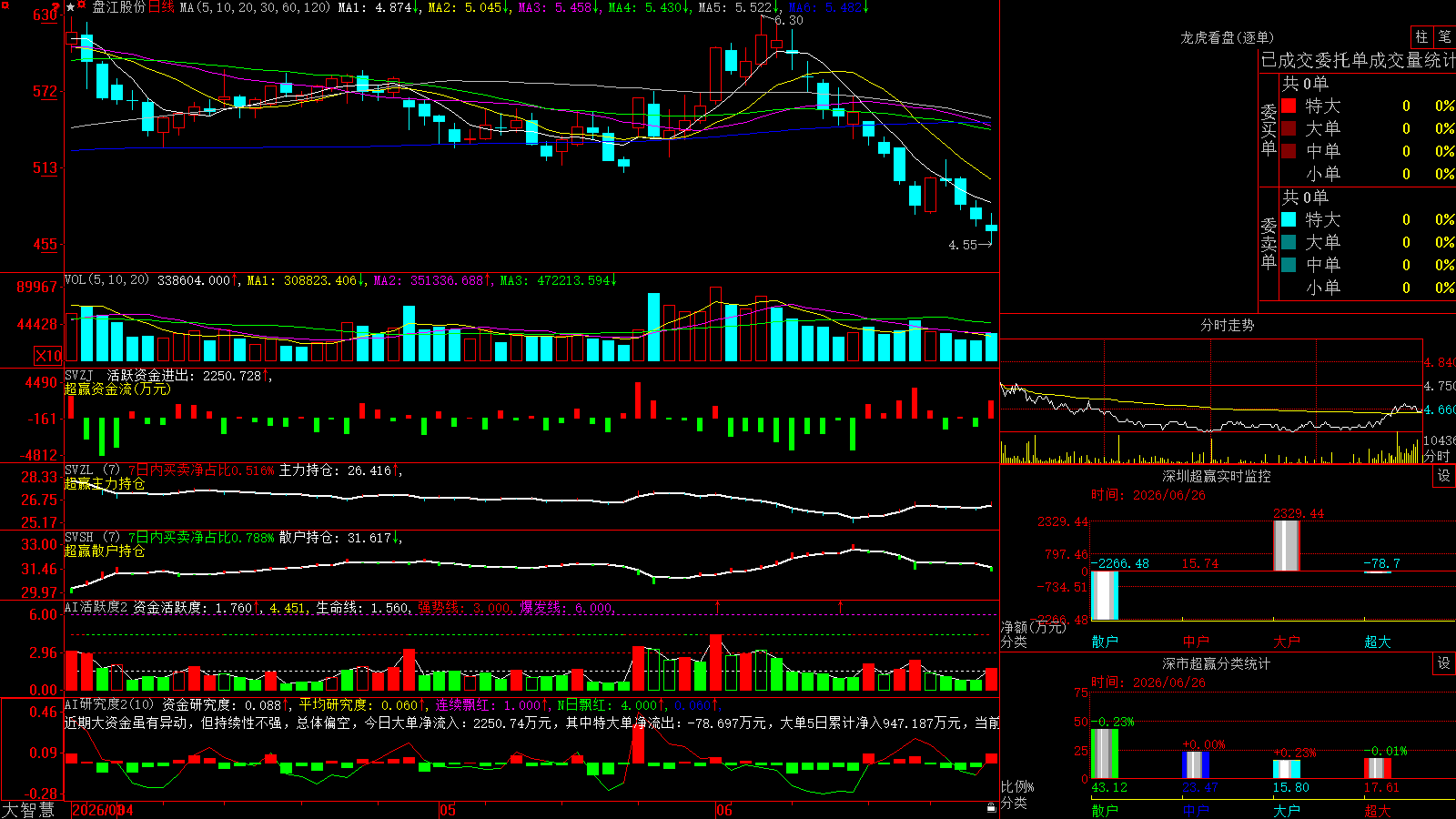Click the lock icon under the main chart
Viewport: 1456px width, 819px height.
click(992, 807)
